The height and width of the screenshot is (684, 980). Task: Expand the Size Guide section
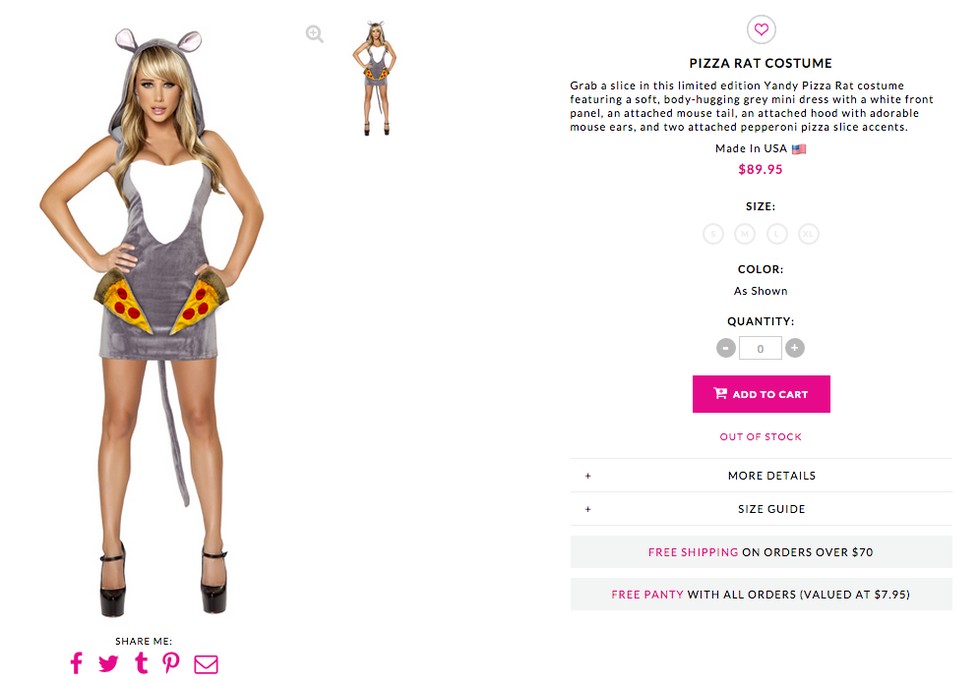[761, 509]
